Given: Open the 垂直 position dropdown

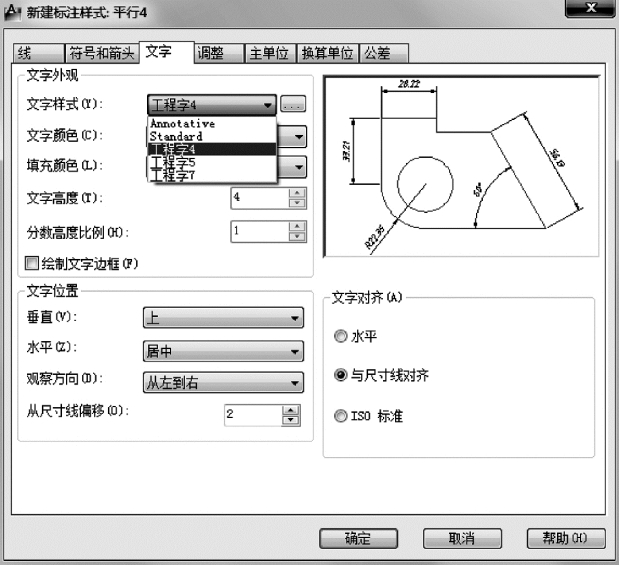Looking at the screenshot, I should point(224,319).
